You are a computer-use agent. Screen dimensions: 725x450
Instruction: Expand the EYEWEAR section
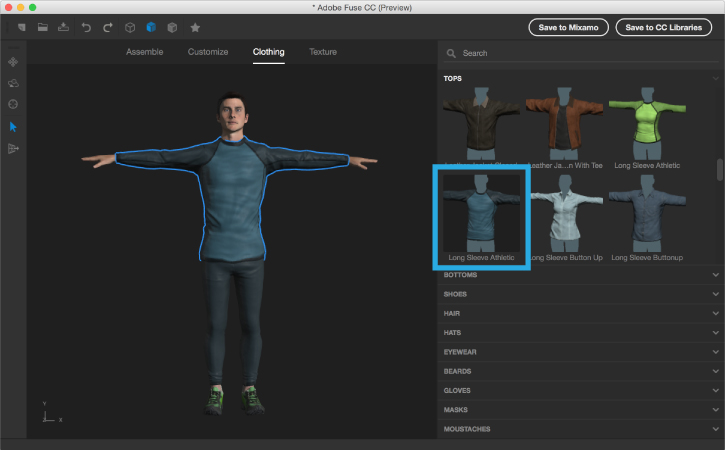click(x=581, y=352)
